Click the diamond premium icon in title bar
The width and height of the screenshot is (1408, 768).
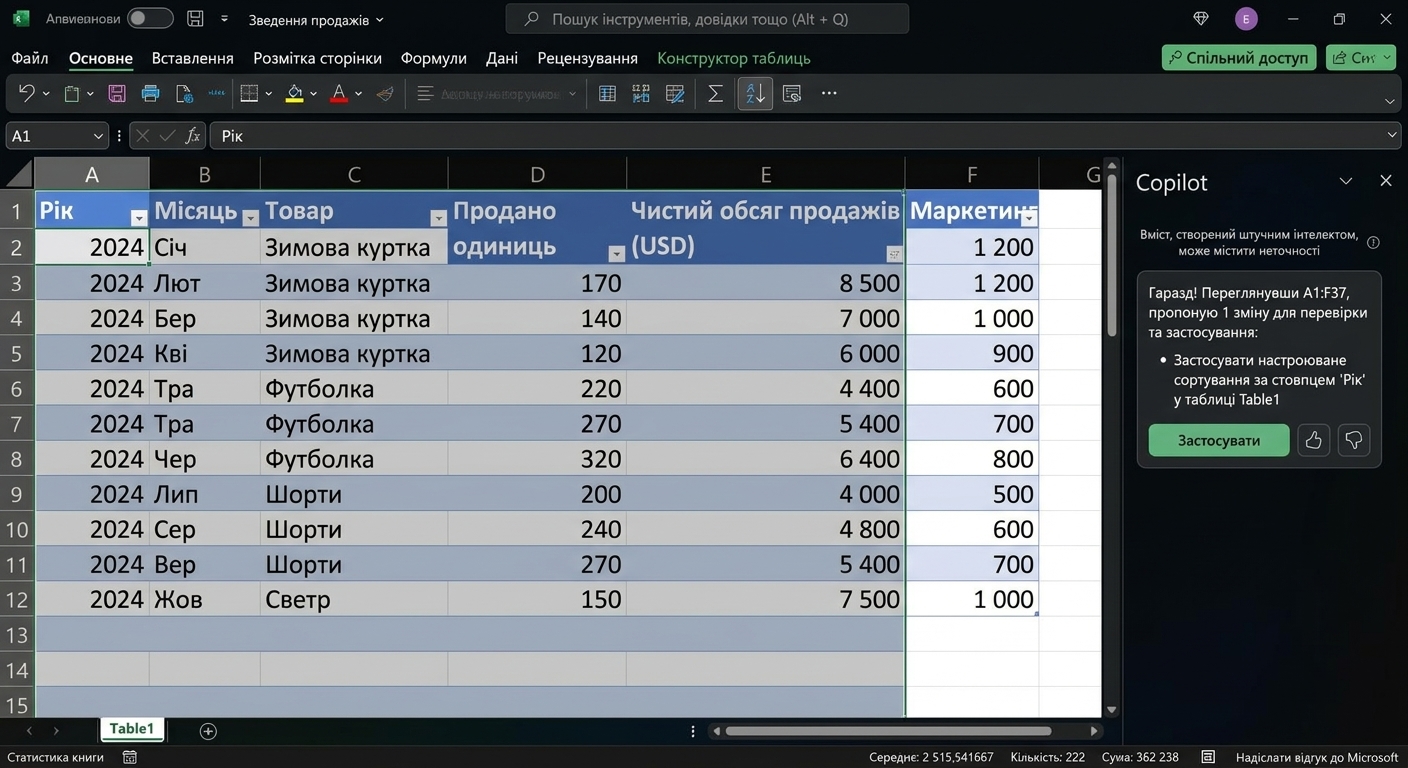coord(1202,19)
